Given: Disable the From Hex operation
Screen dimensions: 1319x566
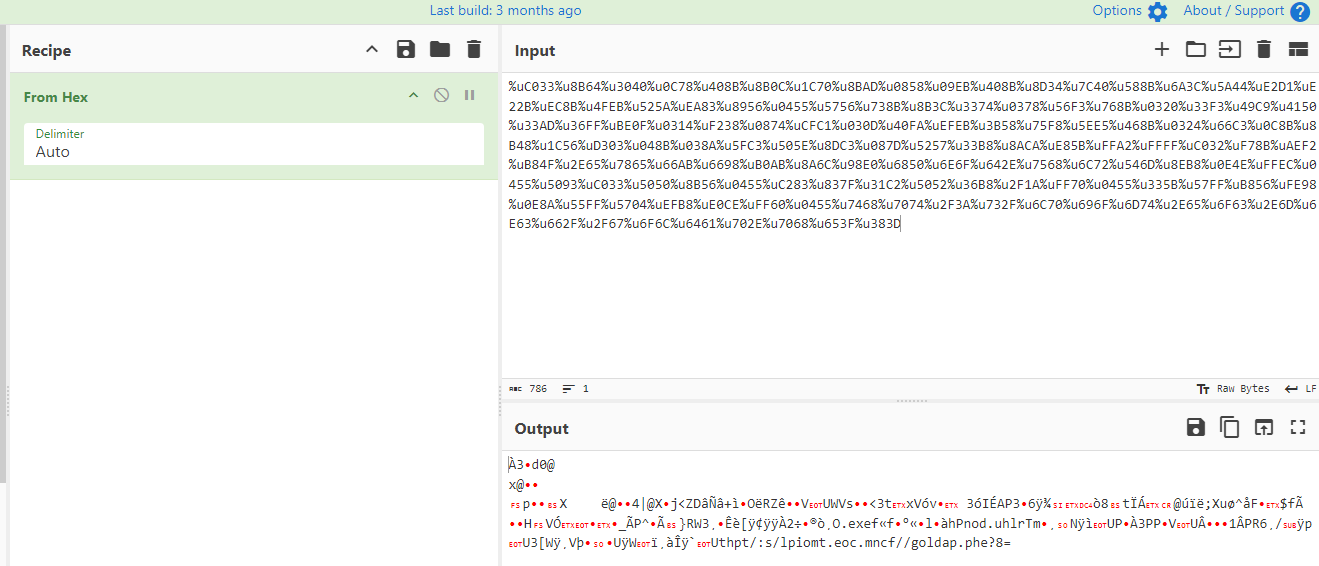Looking at the screenshot, I should point(441,96).
